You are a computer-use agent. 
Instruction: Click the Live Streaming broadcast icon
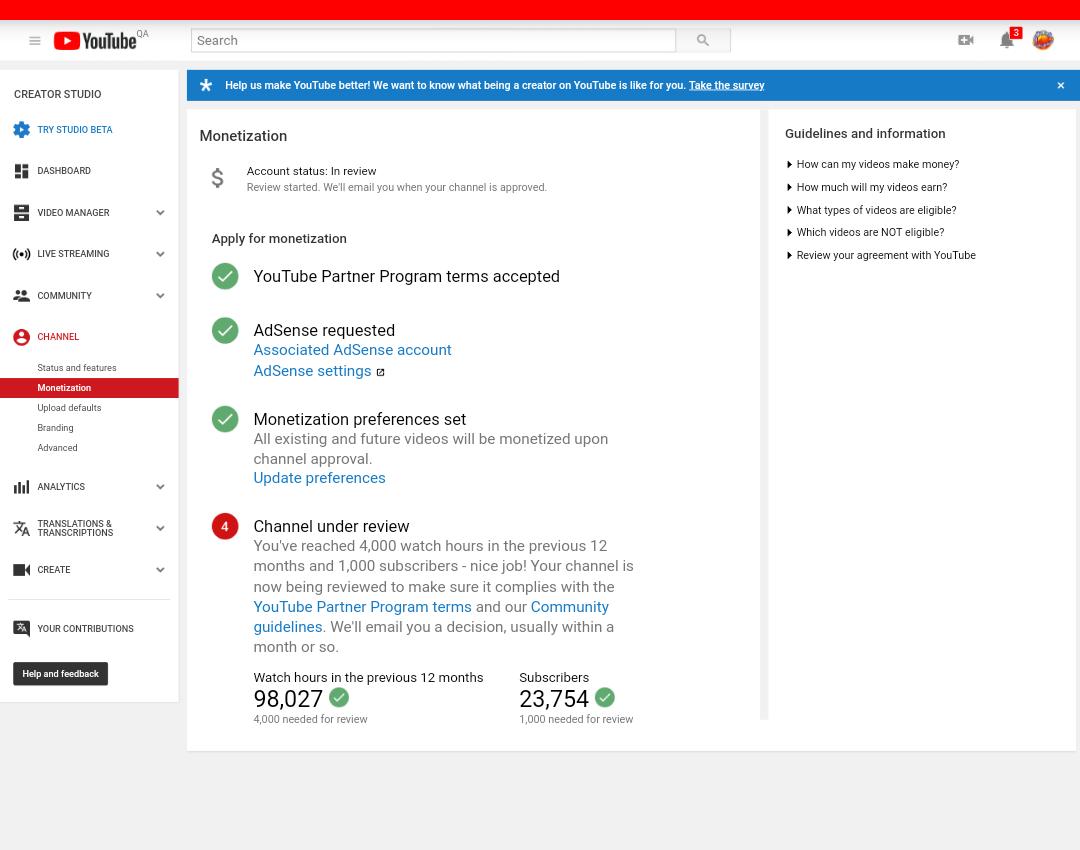point(21,254)
